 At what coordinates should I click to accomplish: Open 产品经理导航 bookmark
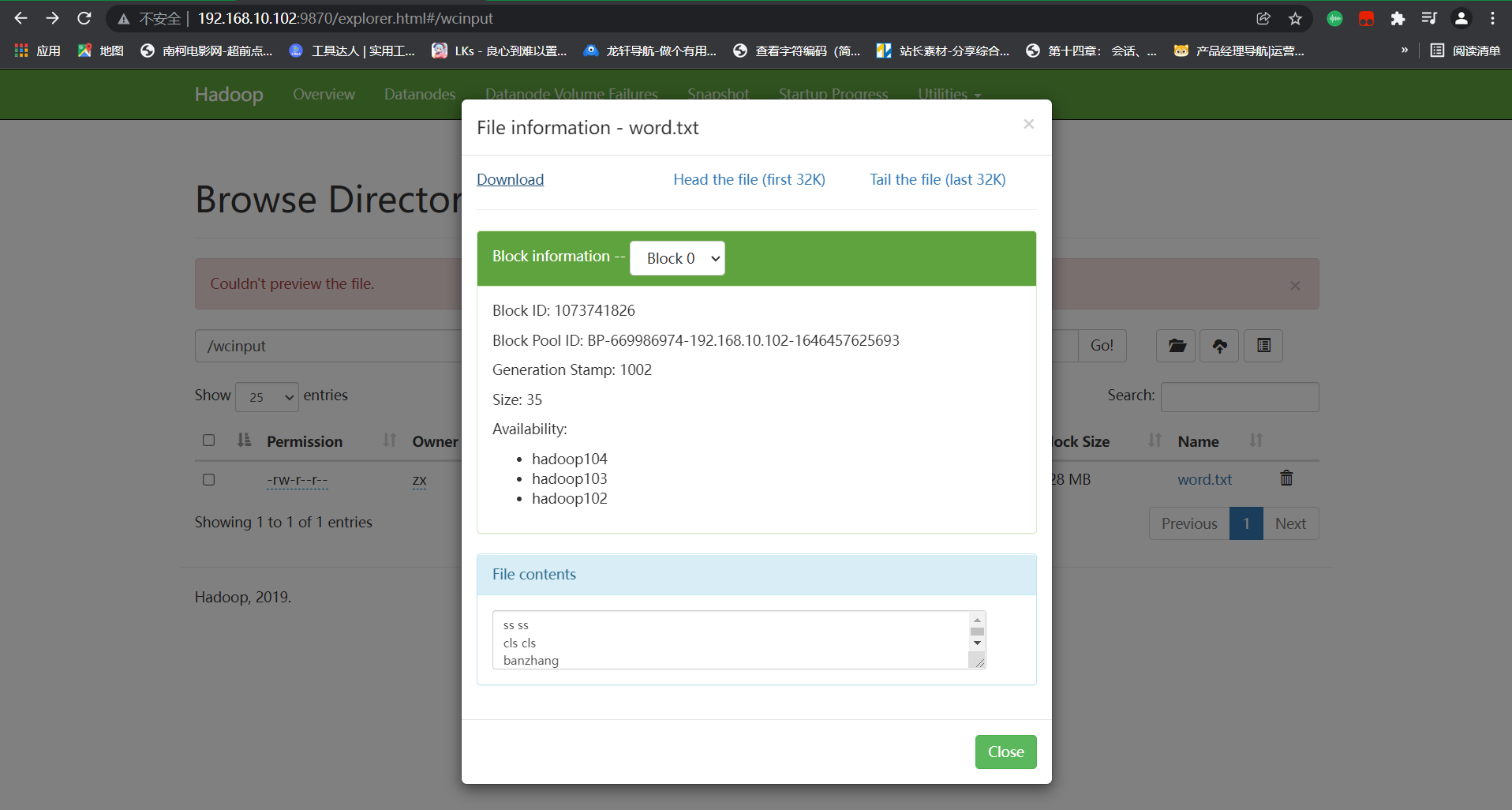[1239, 51]
